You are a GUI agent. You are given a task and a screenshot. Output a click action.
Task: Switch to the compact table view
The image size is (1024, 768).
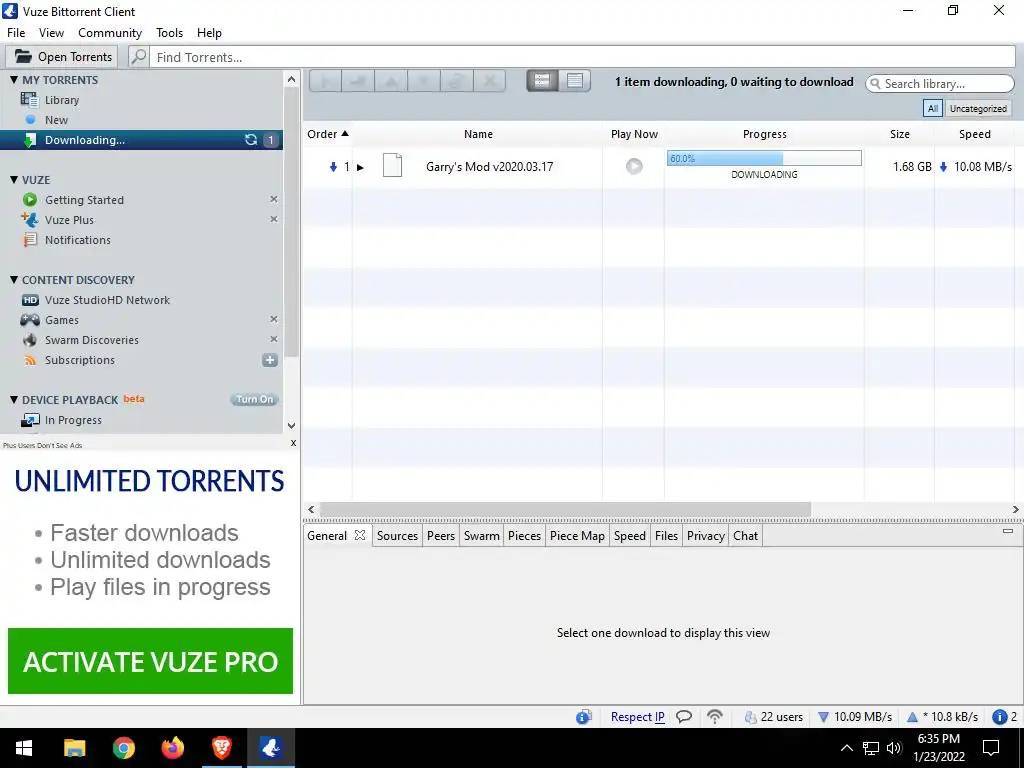575,80
